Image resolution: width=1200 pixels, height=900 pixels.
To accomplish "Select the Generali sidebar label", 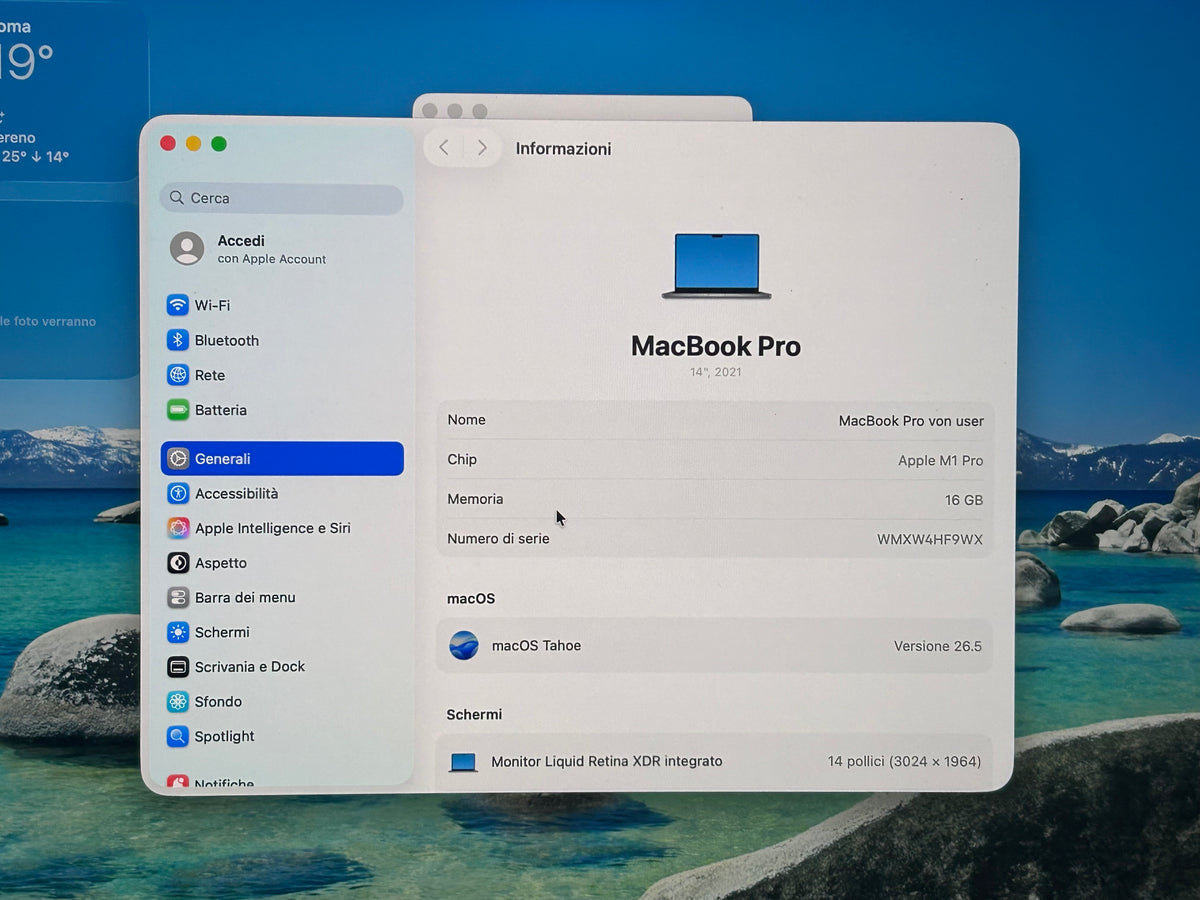I will point(223,459).
